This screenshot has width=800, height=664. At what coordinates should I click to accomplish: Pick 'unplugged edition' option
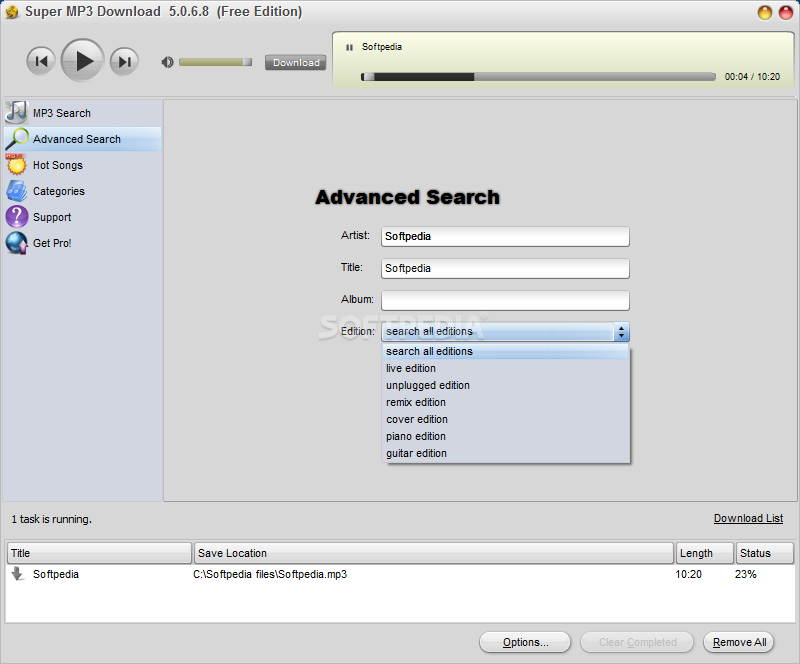(x=506, y=385)
